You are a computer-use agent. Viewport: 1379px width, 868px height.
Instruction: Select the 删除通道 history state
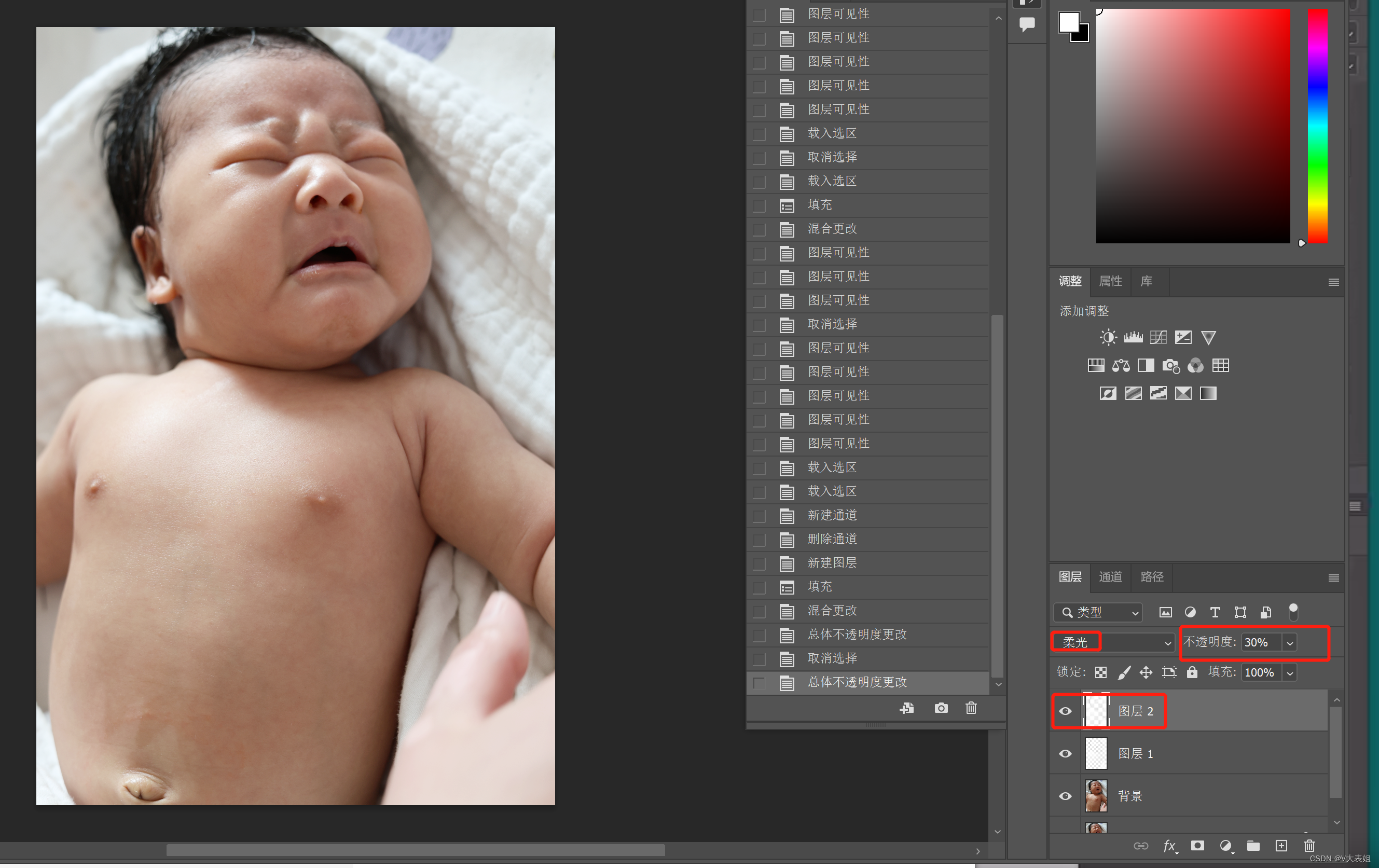pos(832,539)
